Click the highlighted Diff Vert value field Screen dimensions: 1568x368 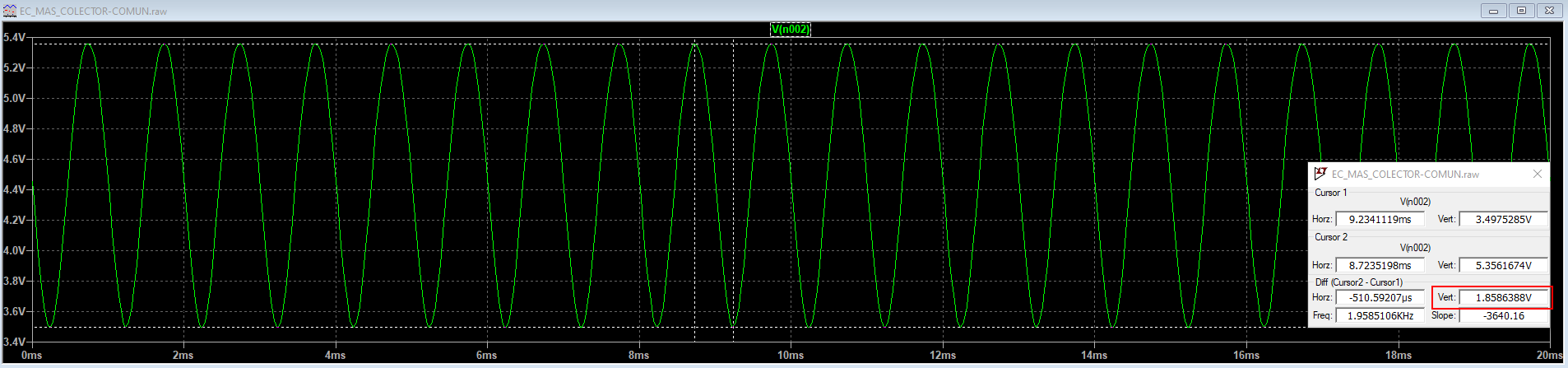point(1503,297)
